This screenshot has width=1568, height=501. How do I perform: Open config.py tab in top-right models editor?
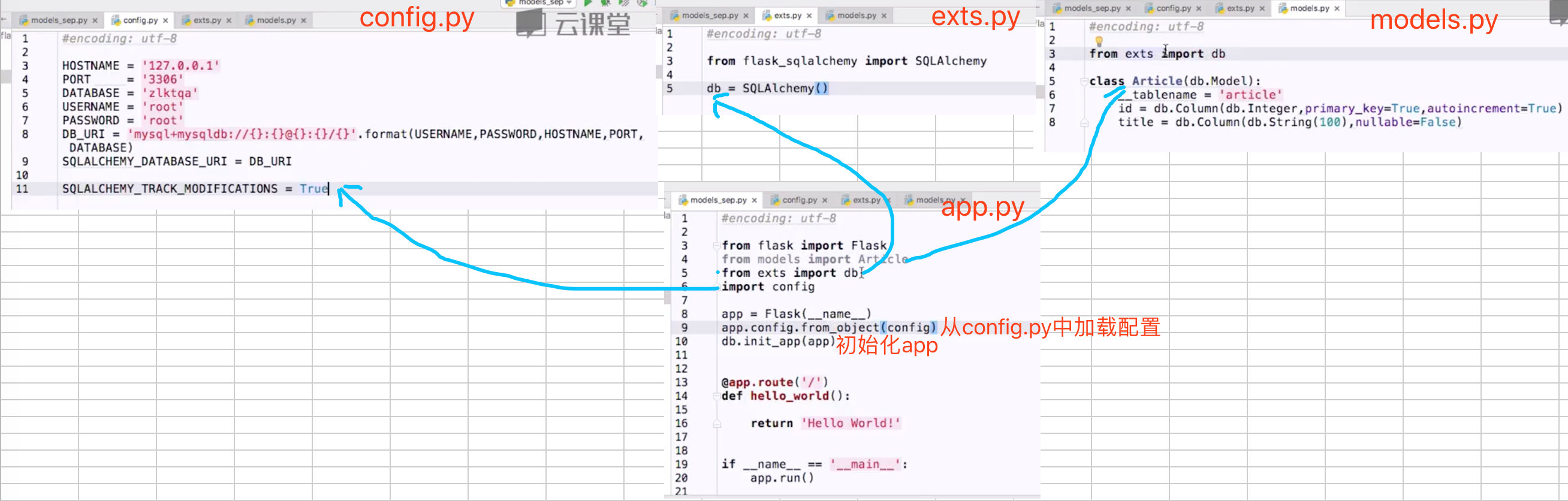(x=1174, y=8)
